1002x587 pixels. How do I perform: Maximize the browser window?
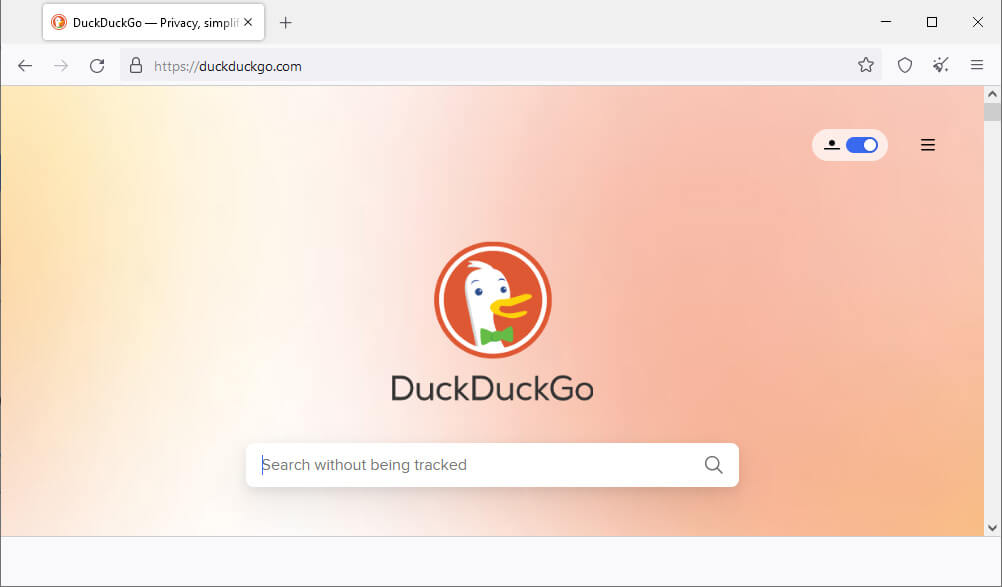(x=932, y=22)
